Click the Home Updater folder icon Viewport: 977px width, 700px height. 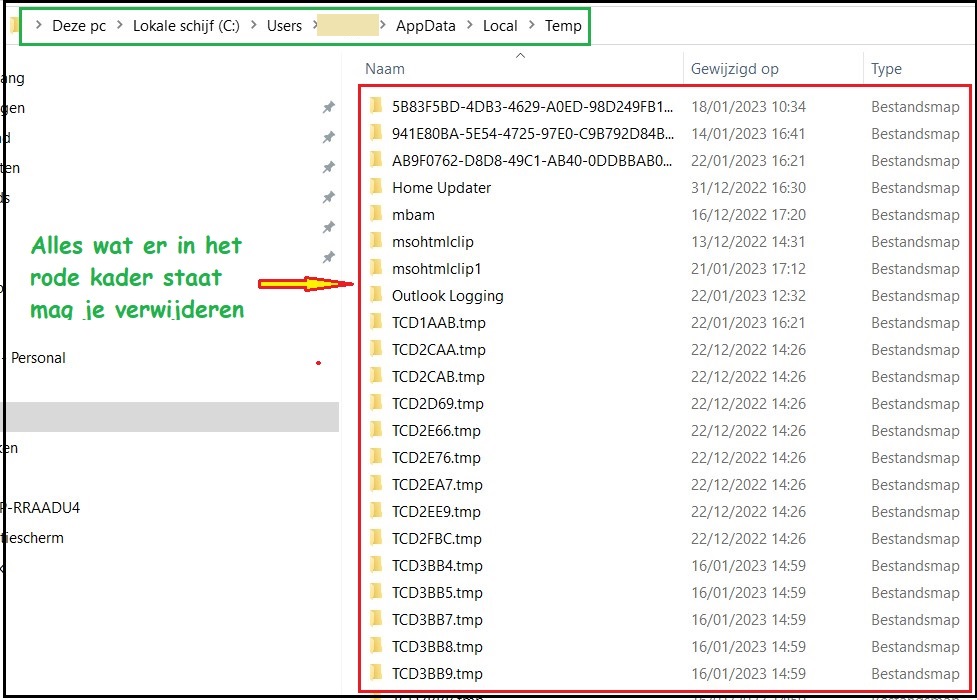coord(376,187)
